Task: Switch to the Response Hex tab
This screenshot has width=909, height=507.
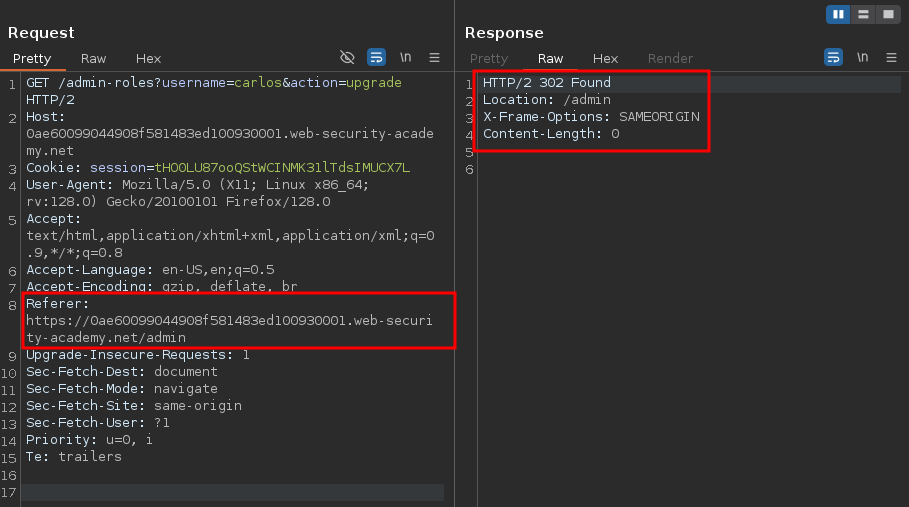Action: pos(605,59)
